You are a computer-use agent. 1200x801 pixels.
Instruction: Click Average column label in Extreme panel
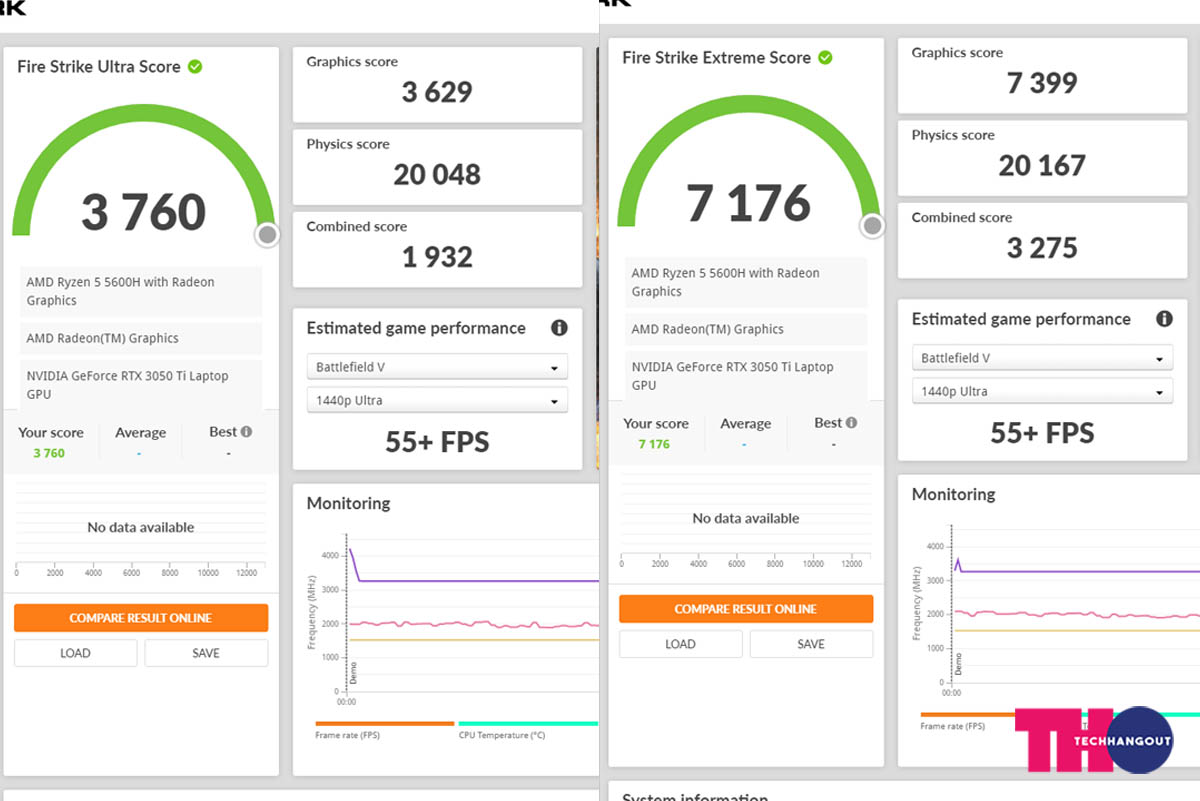(745, 424)
